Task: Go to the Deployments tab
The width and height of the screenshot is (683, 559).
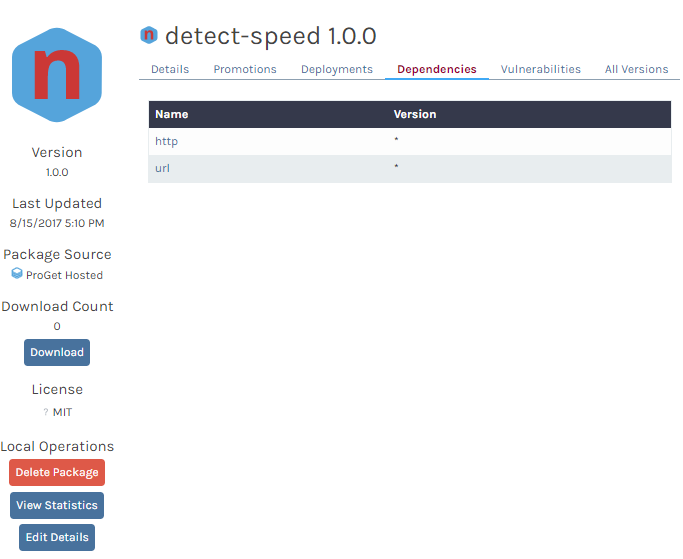Action: point(337,69)
